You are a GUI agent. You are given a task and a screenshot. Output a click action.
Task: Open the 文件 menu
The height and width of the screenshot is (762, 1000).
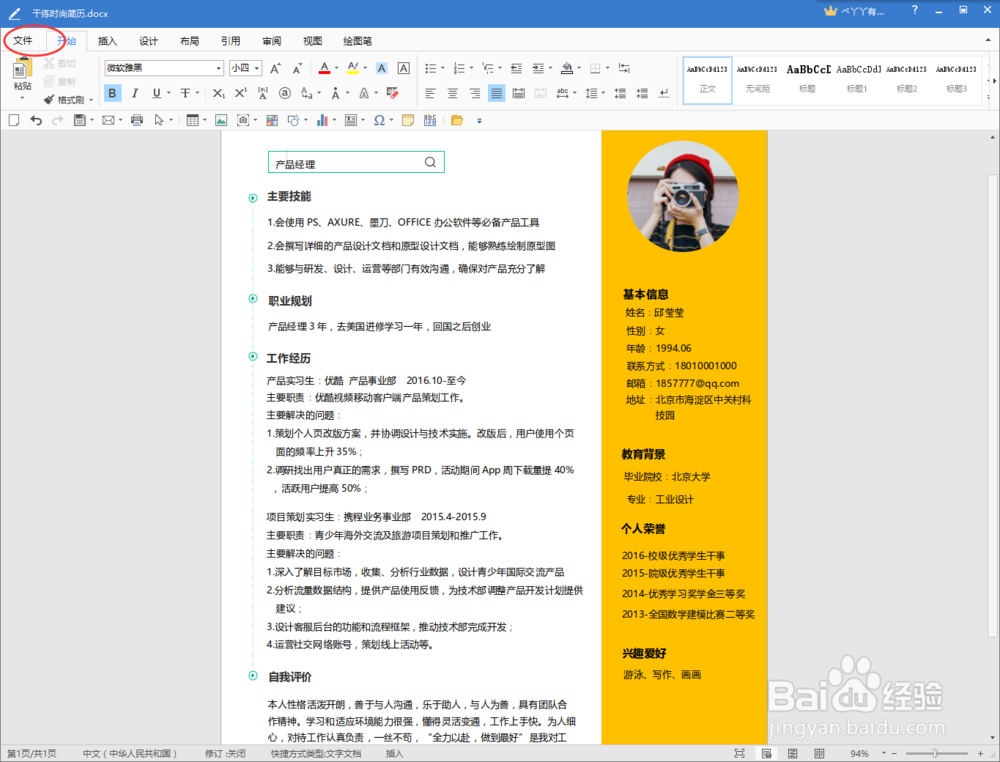[x=23, y=41]
